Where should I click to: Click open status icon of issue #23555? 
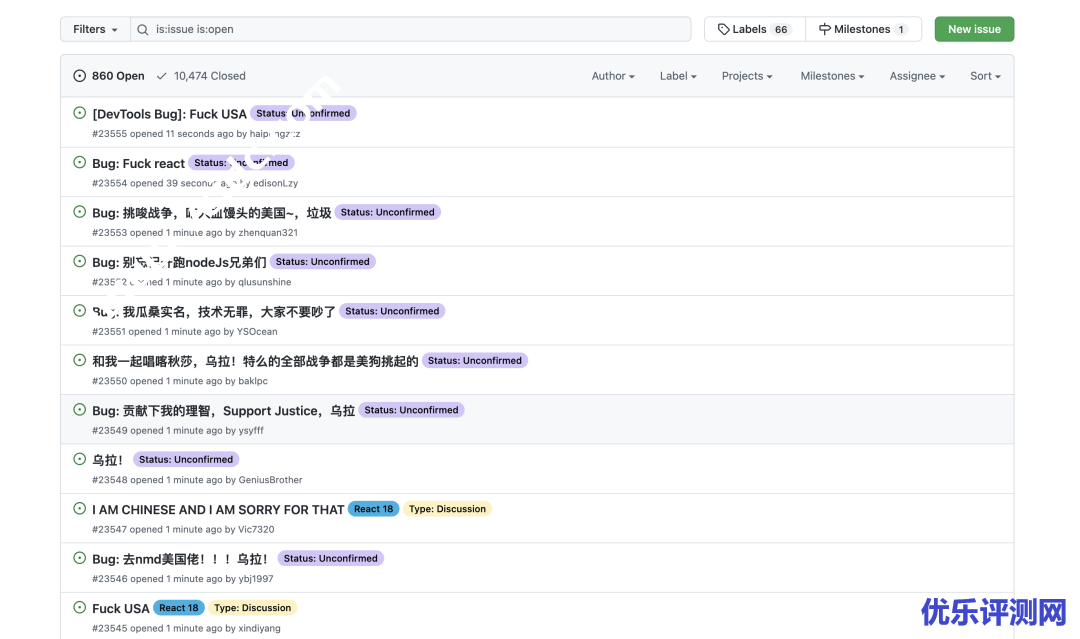[79, 112]
